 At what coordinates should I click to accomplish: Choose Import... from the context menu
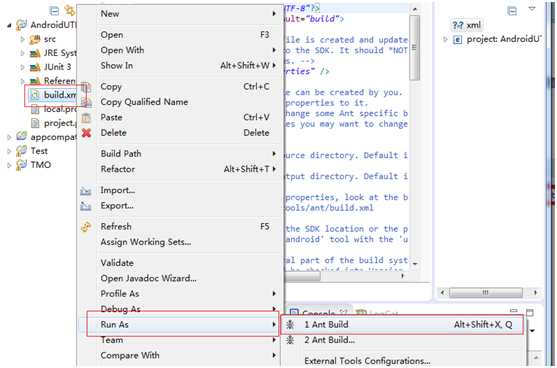181,190
